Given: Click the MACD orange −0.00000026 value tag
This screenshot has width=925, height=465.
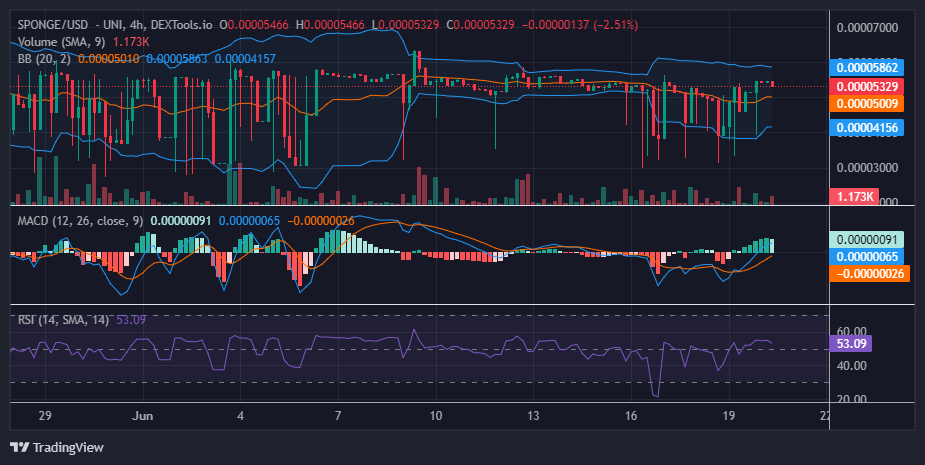Looking at the screenshot, I should coord(870,274).
